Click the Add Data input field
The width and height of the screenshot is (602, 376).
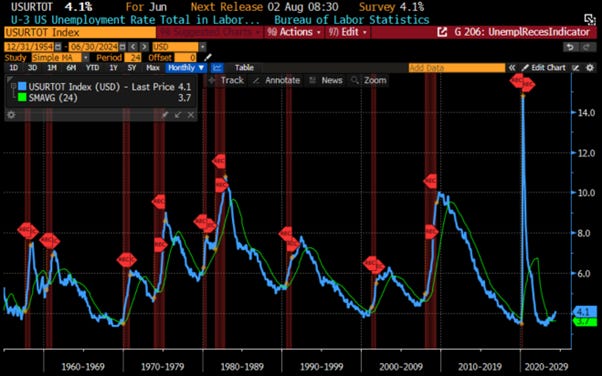[x=457, y=68]
